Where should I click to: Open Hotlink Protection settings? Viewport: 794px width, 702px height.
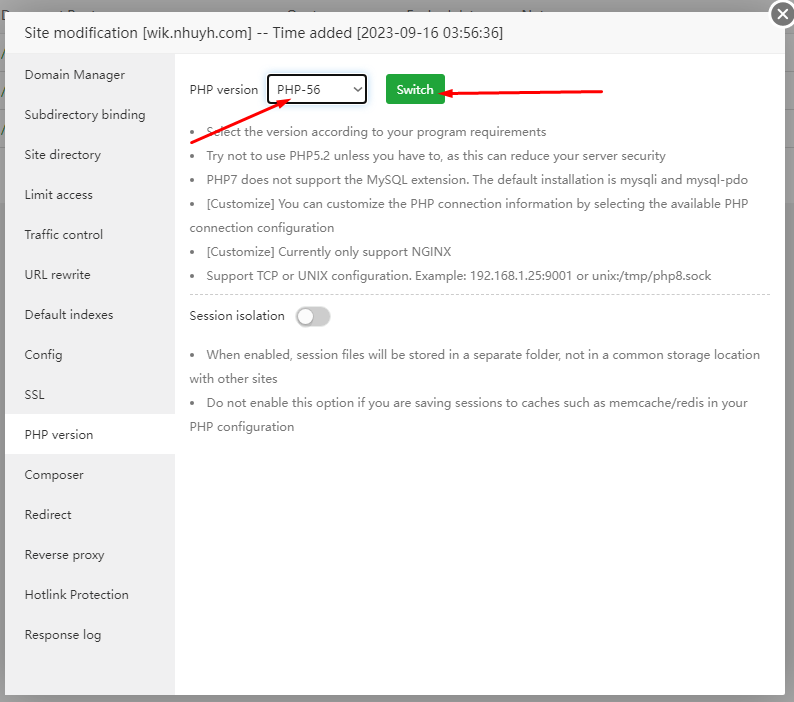point(90,595)
